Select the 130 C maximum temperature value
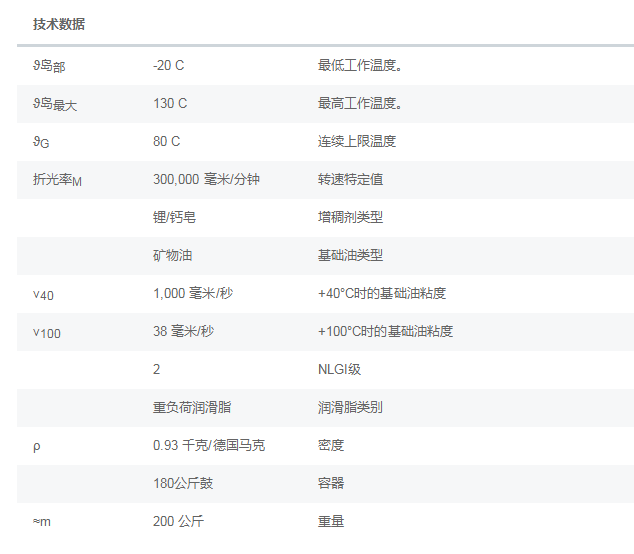This screenshot has height=554, width=634. [170, 103]
